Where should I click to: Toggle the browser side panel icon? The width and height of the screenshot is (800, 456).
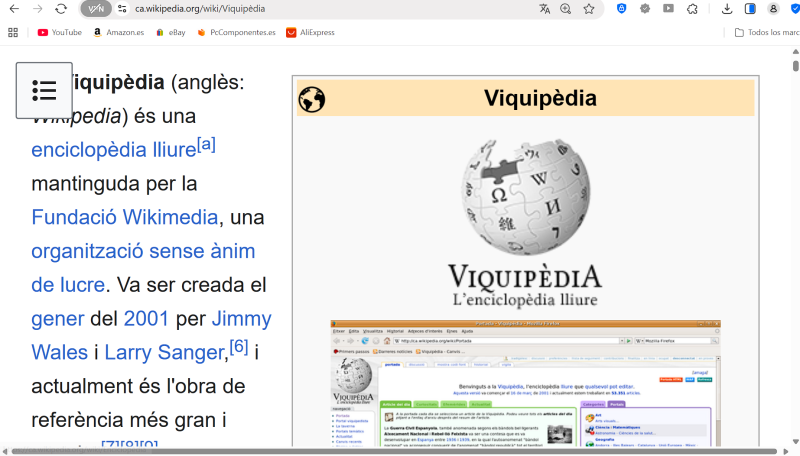(750, 9)
